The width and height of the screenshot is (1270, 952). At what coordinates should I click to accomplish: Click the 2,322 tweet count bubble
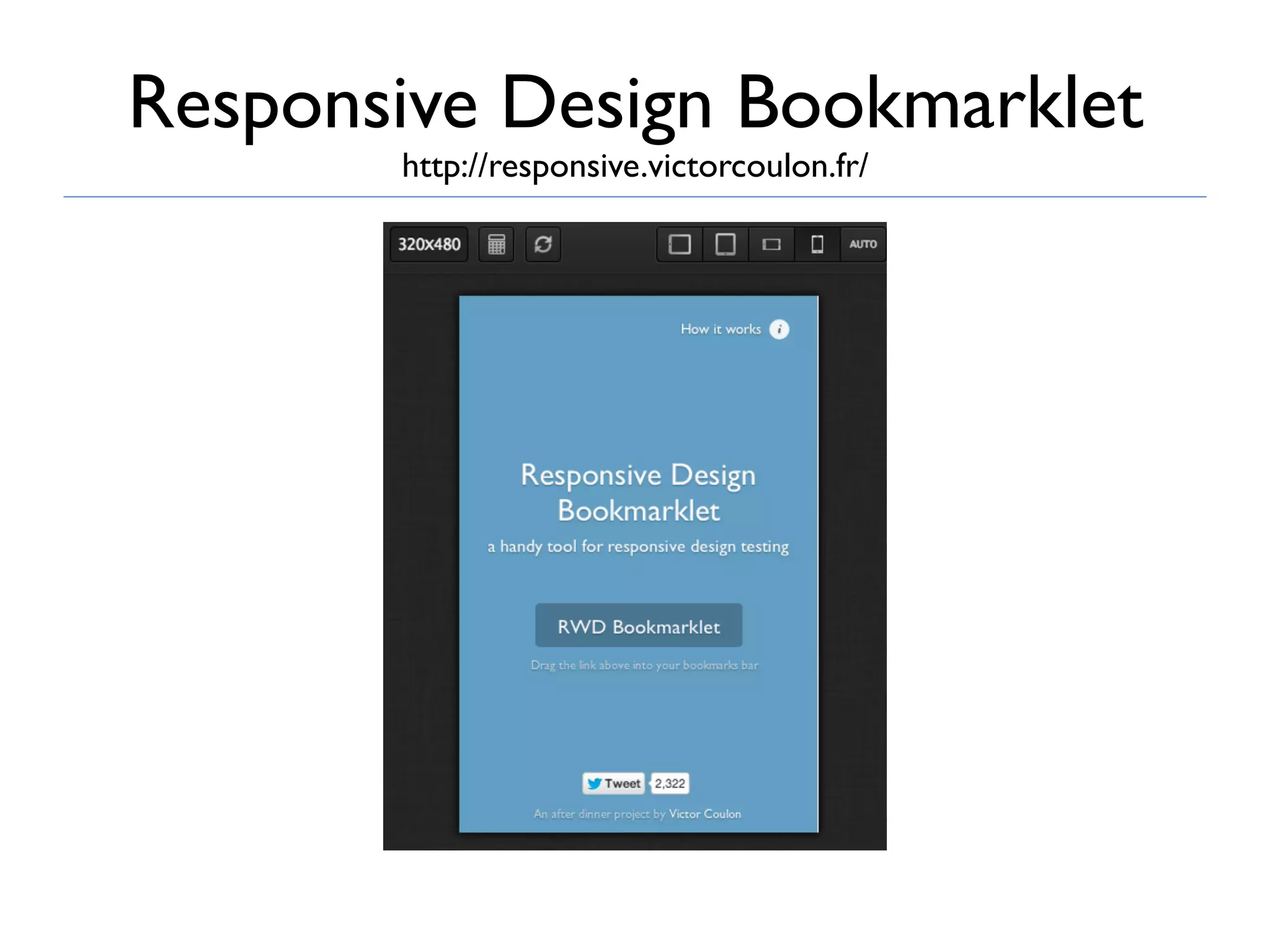[670, 783]
